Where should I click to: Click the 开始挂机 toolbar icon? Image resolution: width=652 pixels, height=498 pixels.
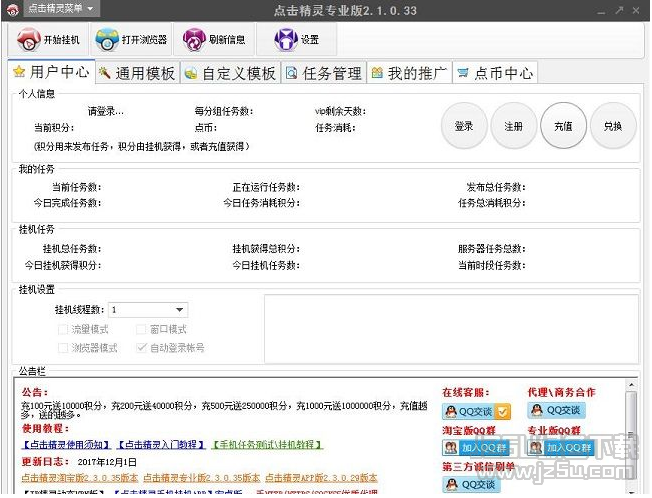coord(48,39)
